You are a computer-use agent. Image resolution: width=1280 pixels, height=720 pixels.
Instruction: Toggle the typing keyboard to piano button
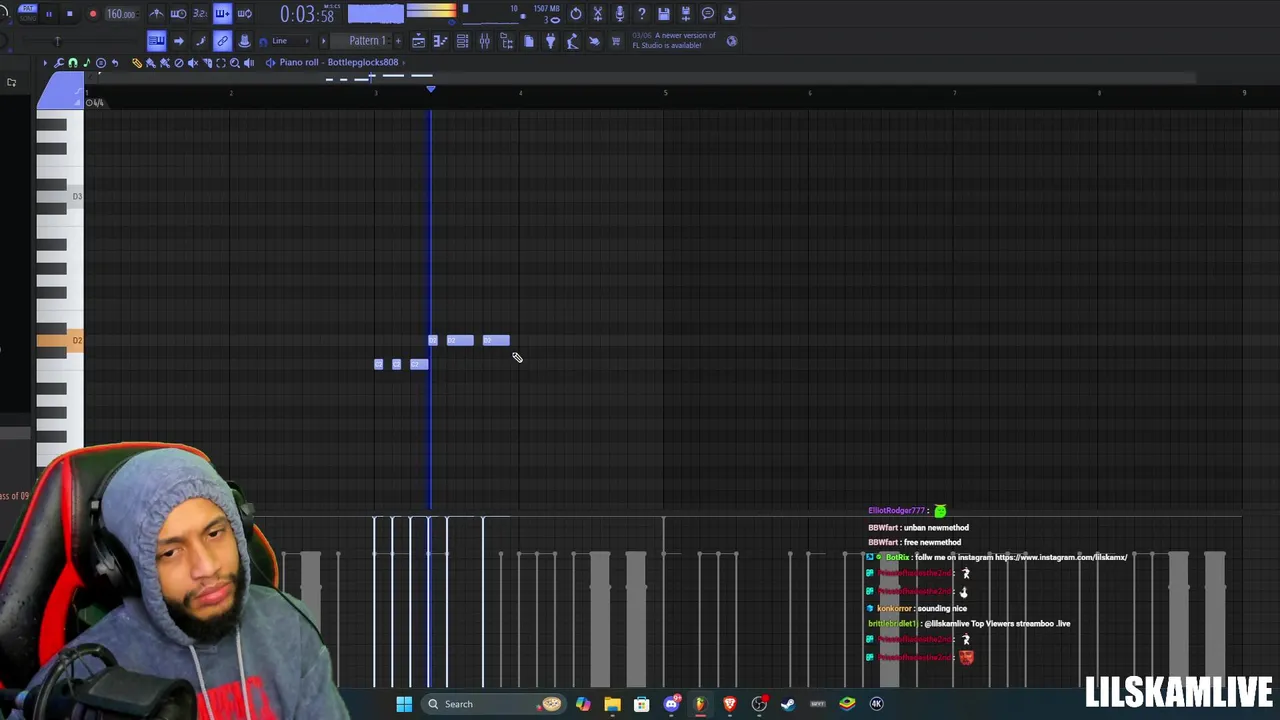click(x=156, y=41)
